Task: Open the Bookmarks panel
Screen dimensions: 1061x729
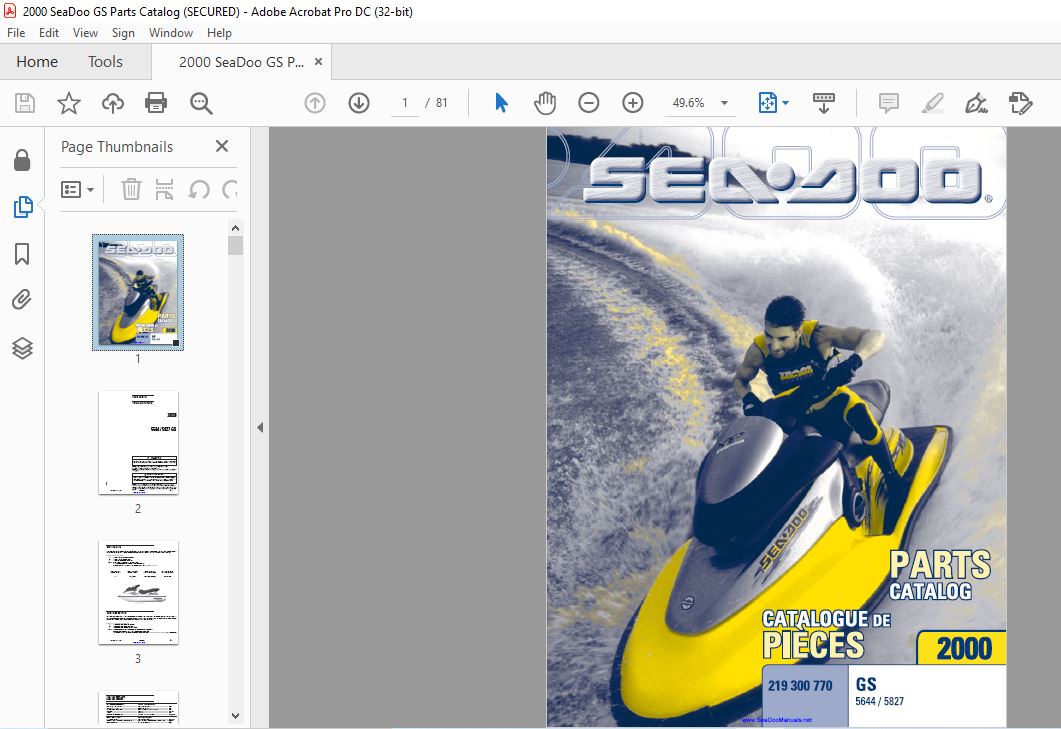Action: 22,254
